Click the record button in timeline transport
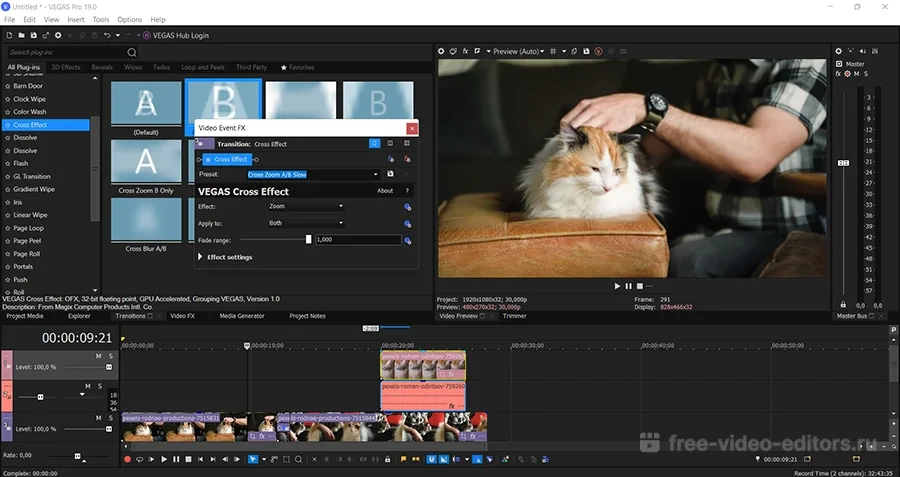 tap(127, 459)
